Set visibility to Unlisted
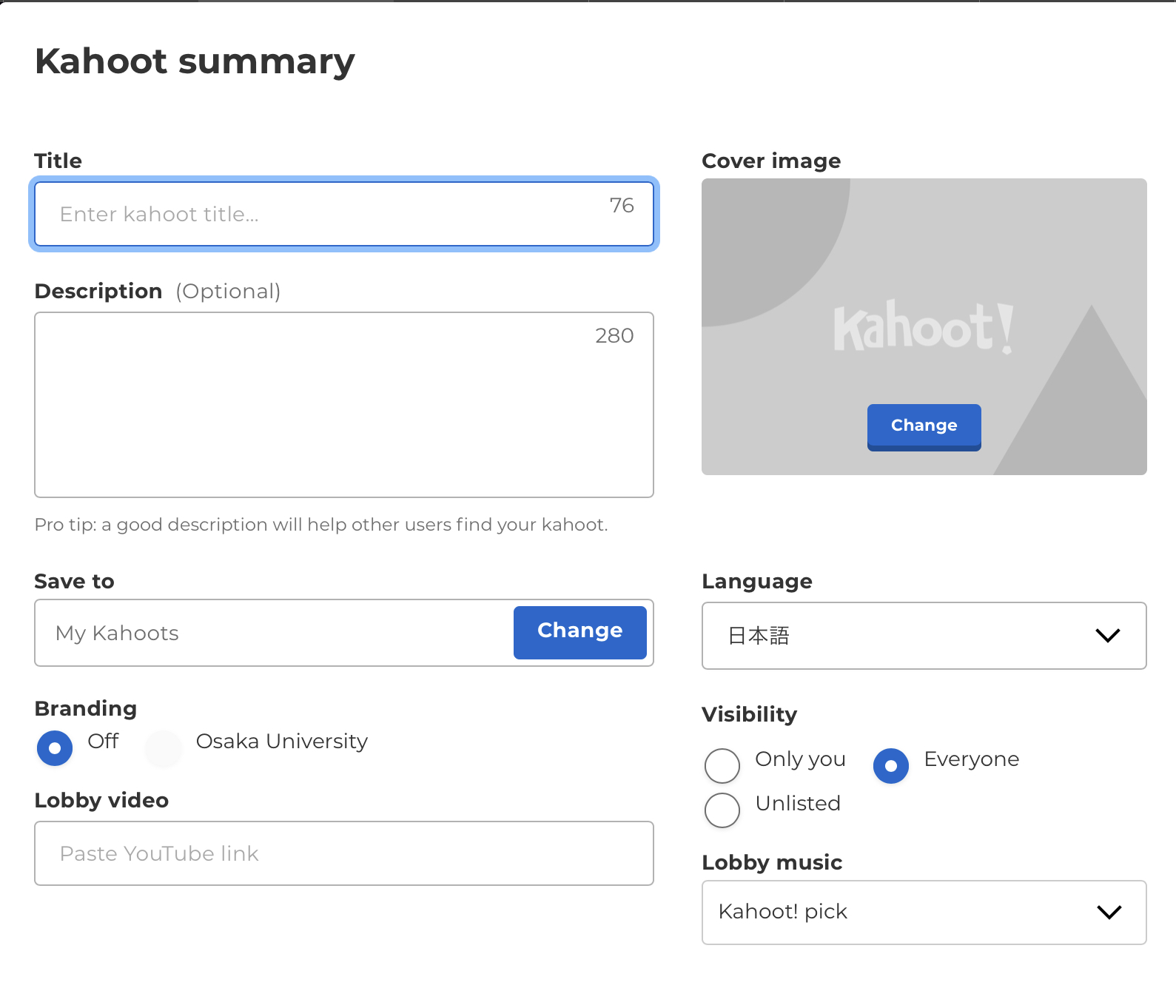 (722, 810)
